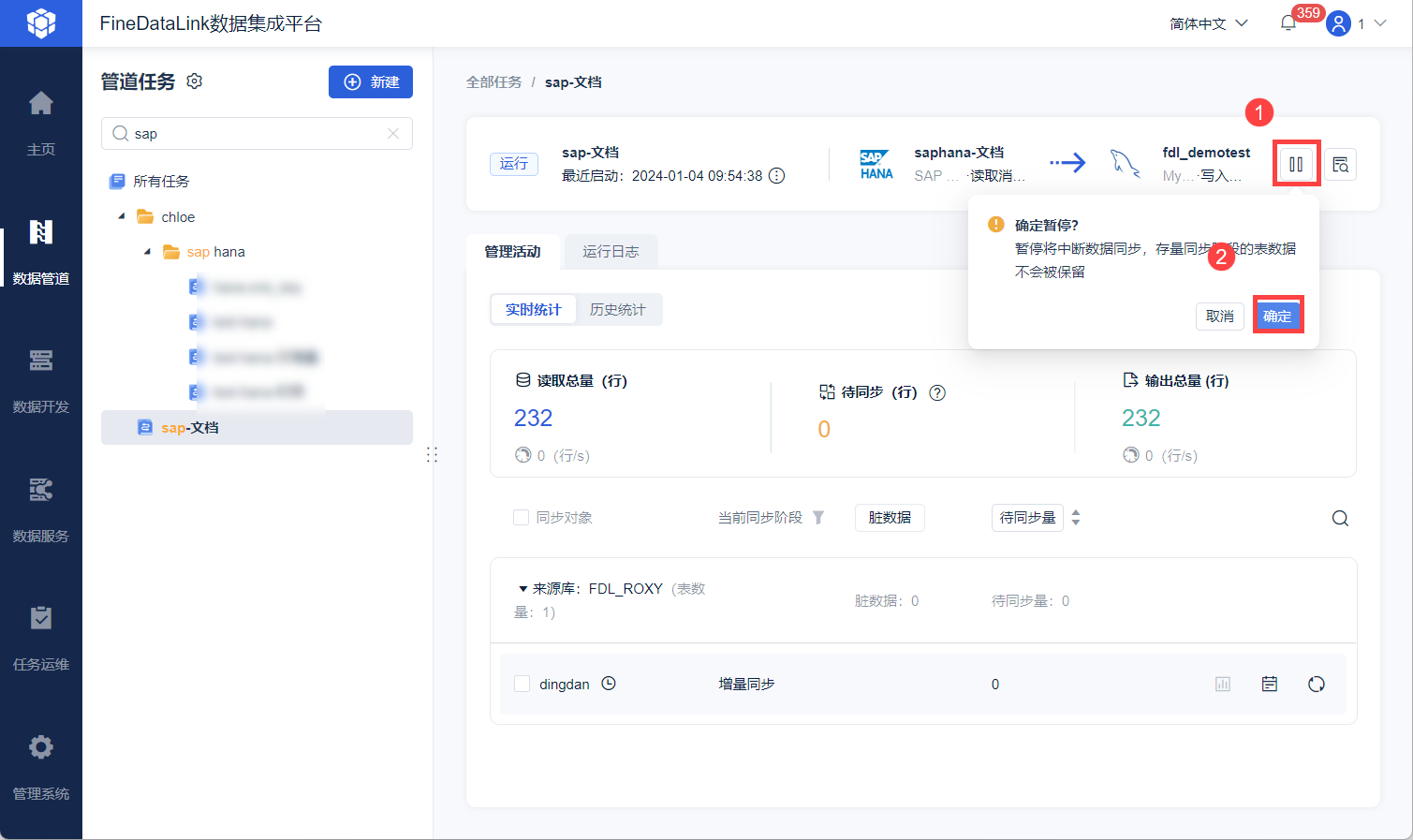The image size is (1413, 840).
Task: Open user menu chevron next to 1
Action: (1380, 23)
